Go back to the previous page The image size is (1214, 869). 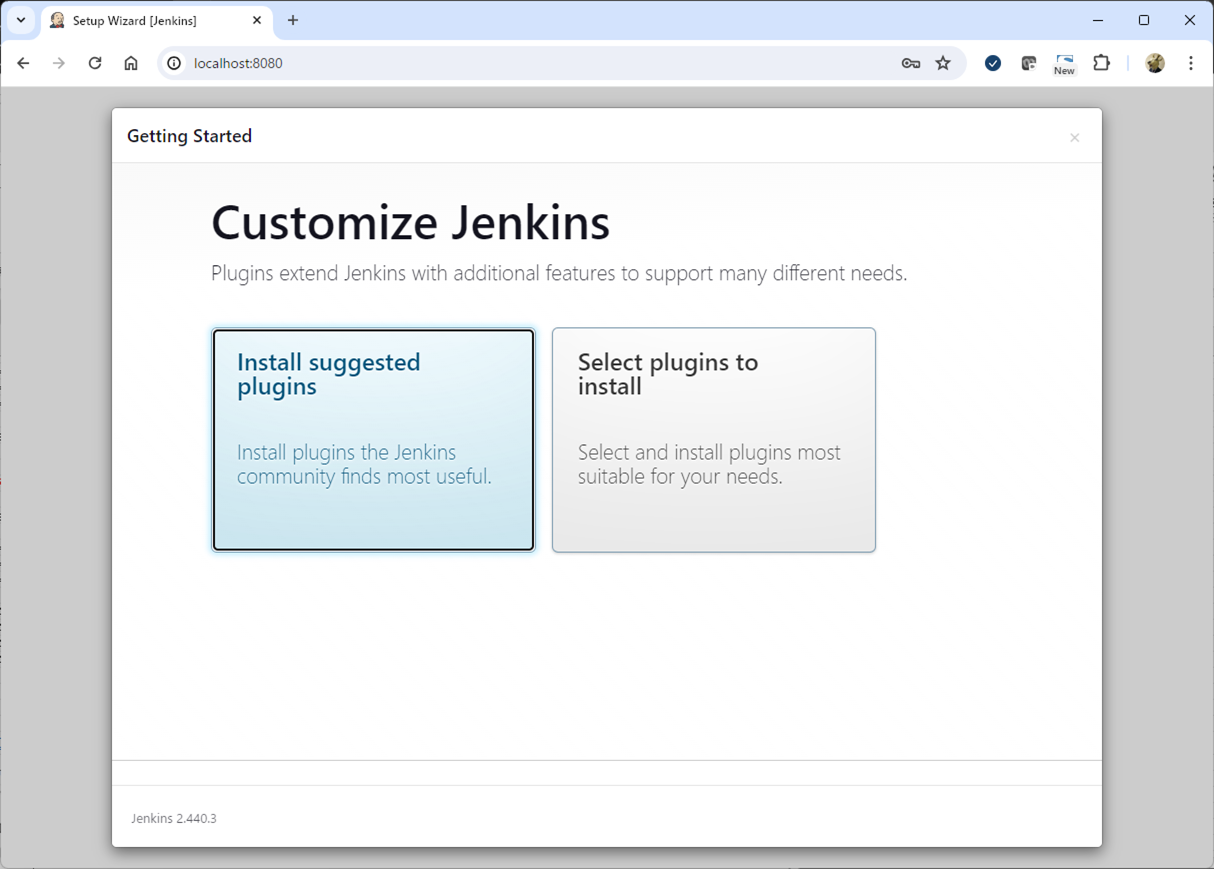[23, 62]
